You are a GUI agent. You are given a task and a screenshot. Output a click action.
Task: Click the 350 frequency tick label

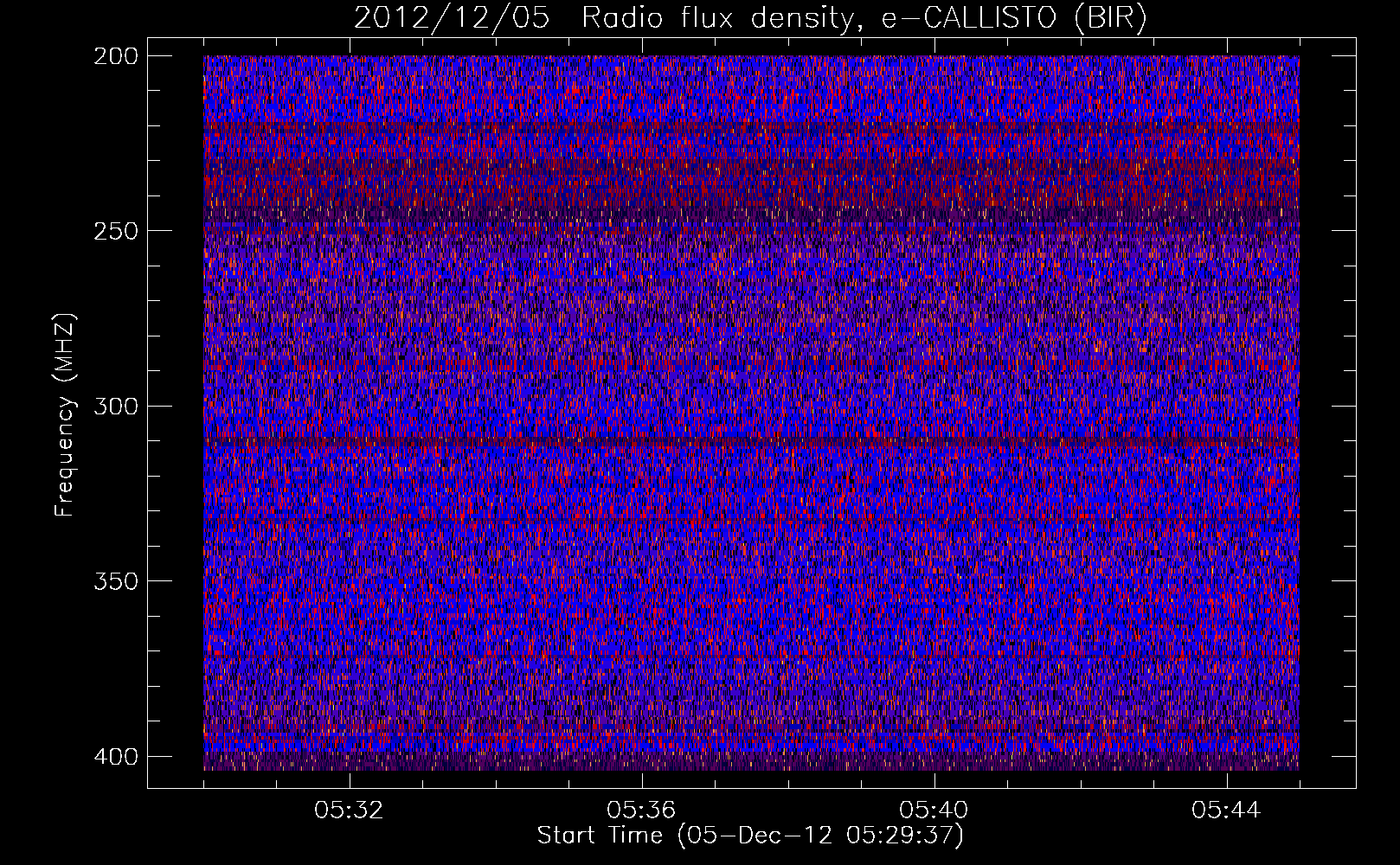tap(115, 580)
